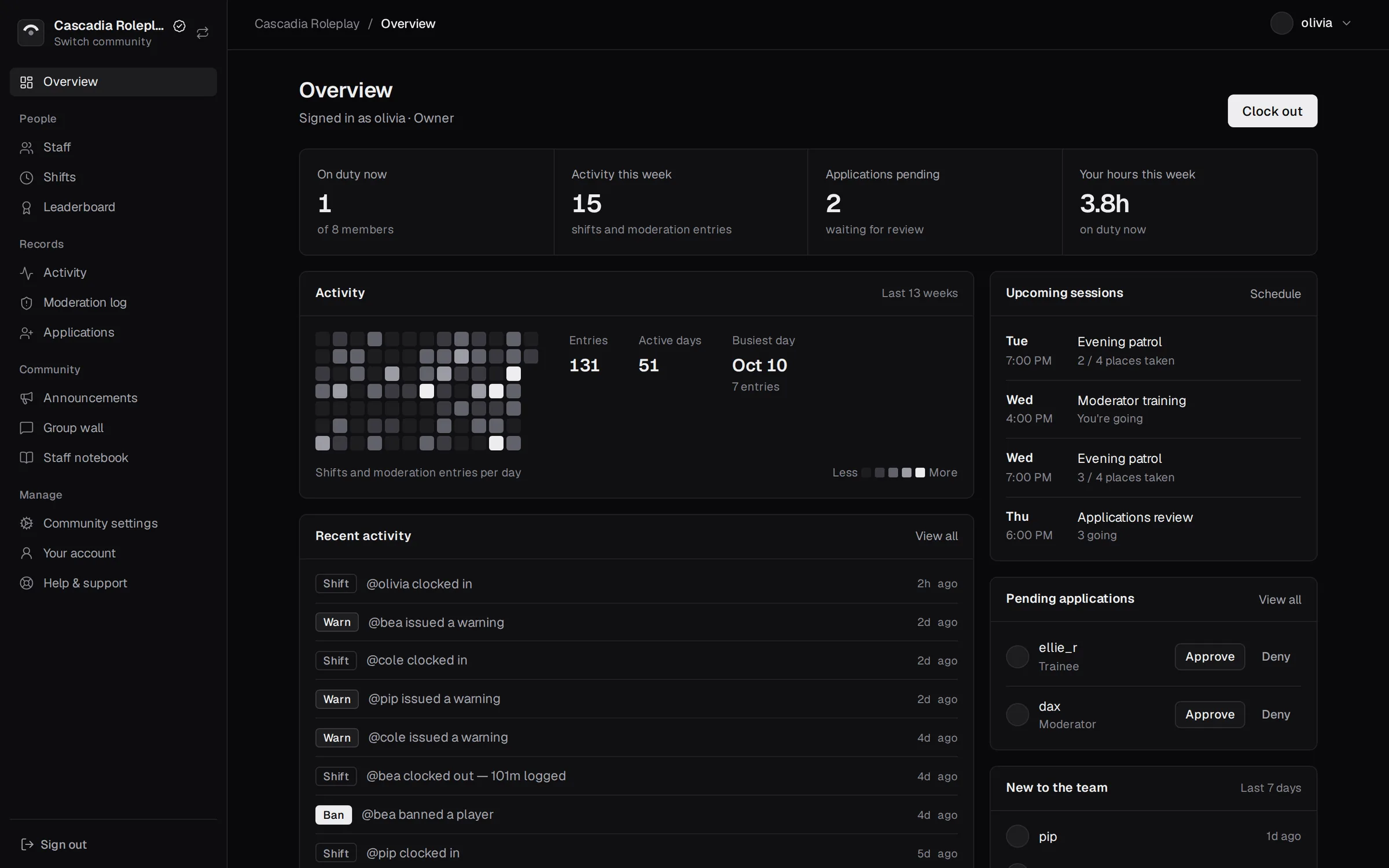1389x868 pixels.
Task: Click the Leaderboard award icon
Action: 27,207
